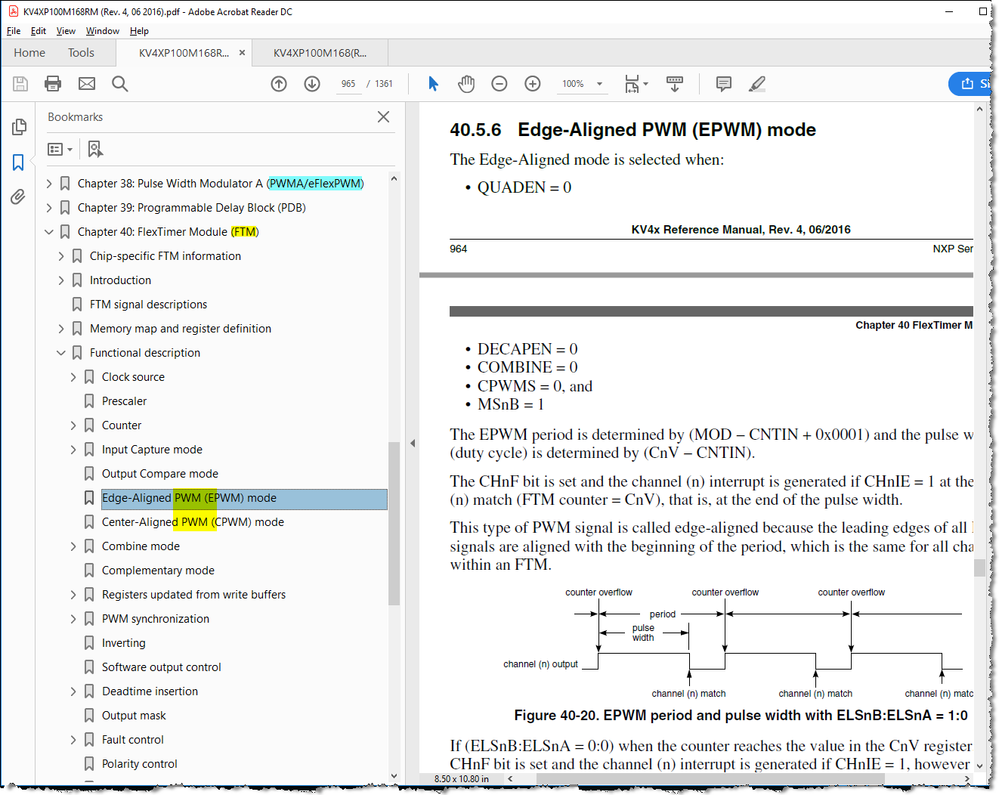The image size is (999, 795).
Task: Click the Save file icon
Action: [20, 83]
